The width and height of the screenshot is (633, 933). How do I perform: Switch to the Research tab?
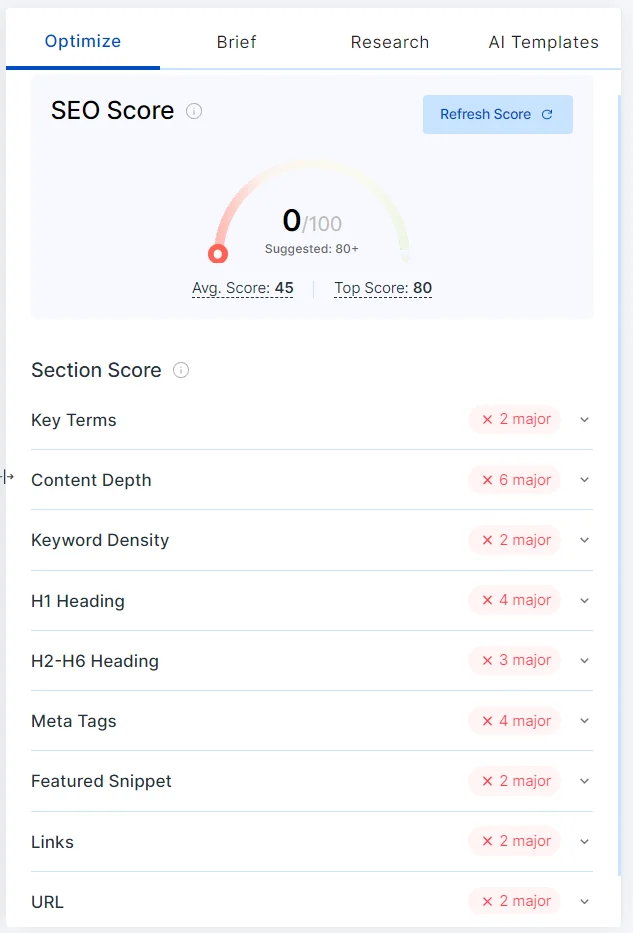(x=389, y=42)
